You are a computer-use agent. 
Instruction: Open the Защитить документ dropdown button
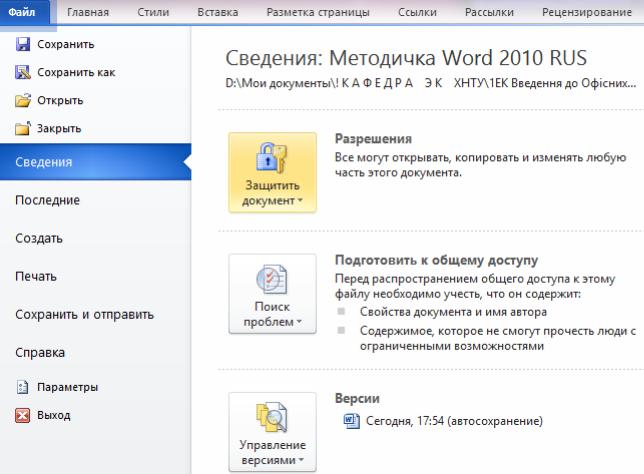point(272,173)
